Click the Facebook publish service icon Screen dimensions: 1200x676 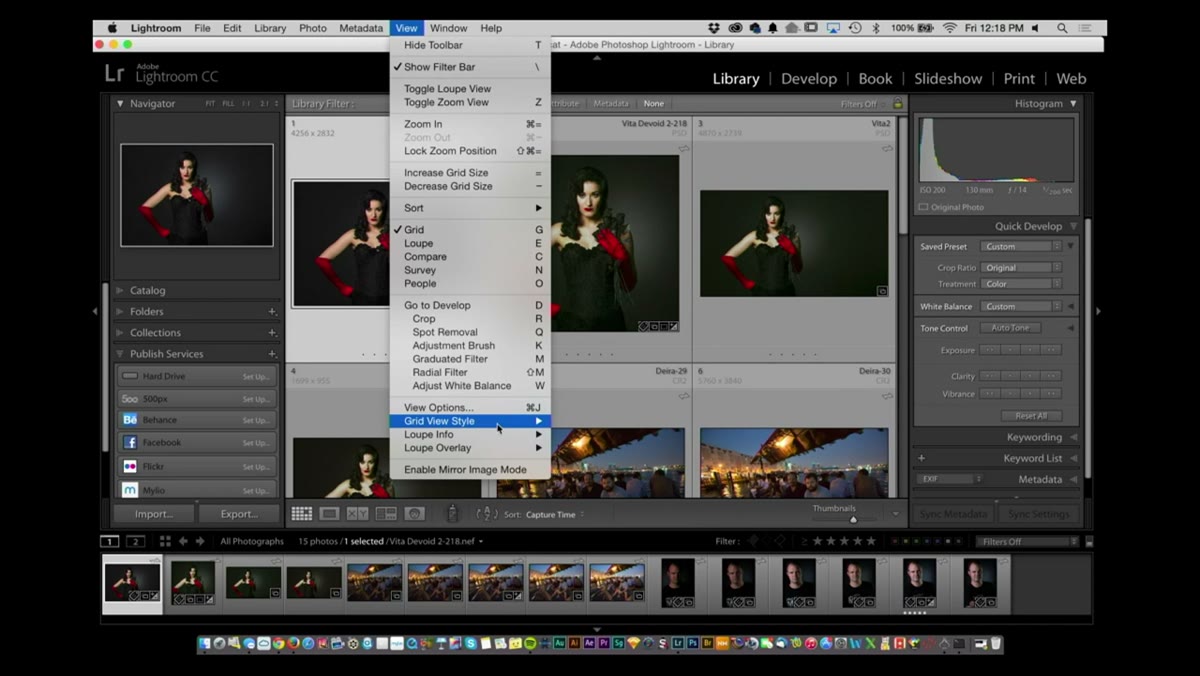[x=130, y=442]
